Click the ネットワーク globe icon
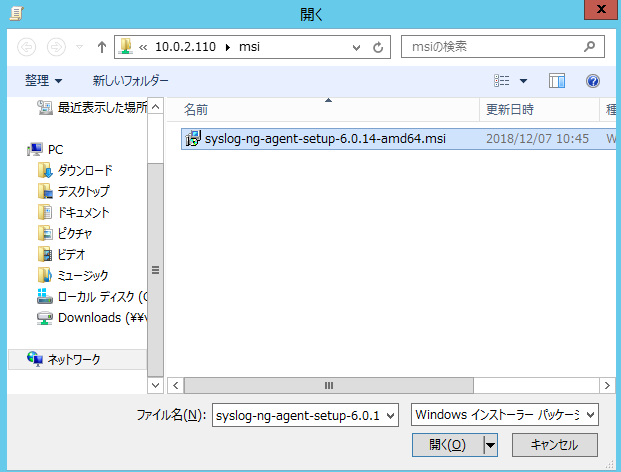The height and width of the screenshot is (472, 621). tap(35, 359)
